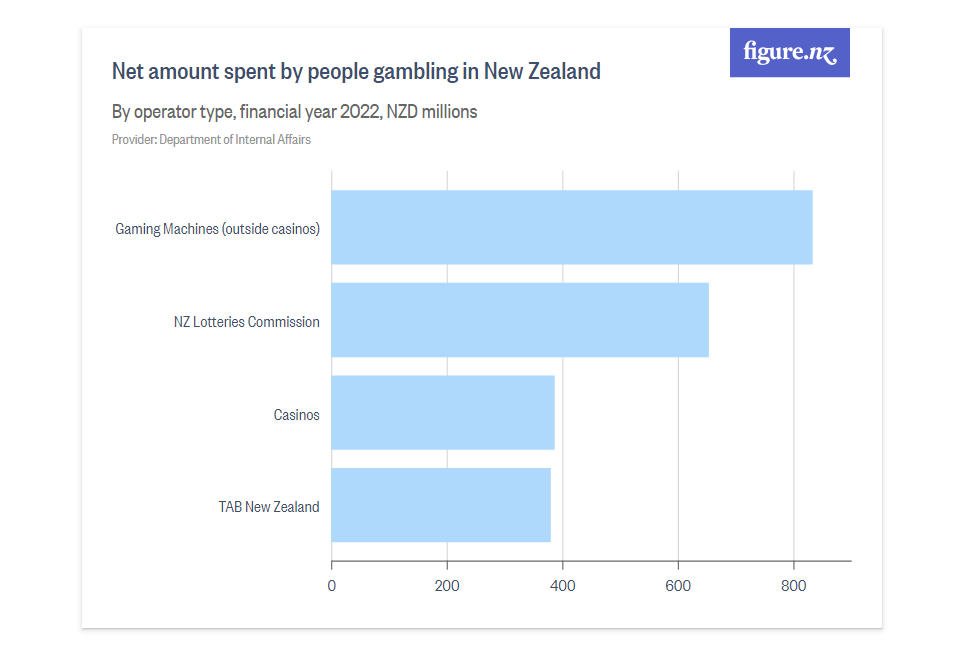Click the "TAB New Zealand" category label
The image size is (972, 655).
(269, 507)
